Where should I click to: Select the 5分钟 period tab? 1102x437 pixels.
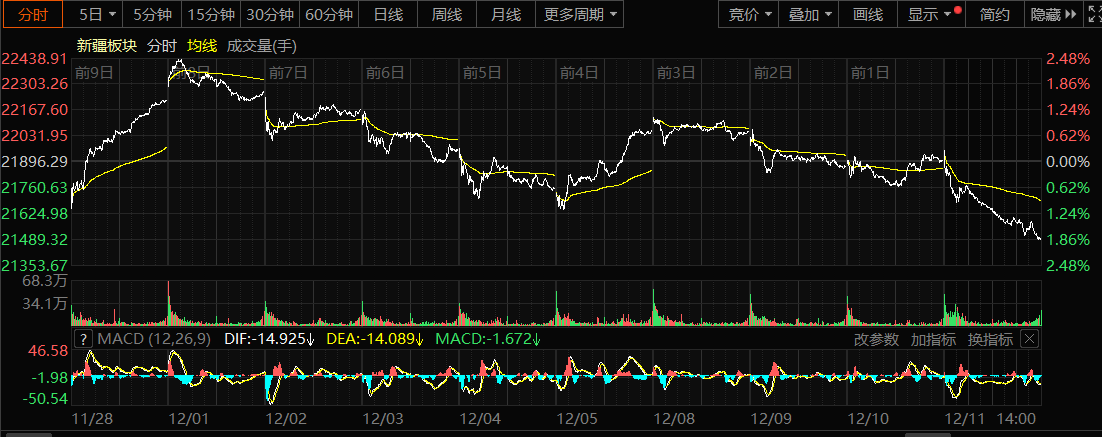coord(152,14)
